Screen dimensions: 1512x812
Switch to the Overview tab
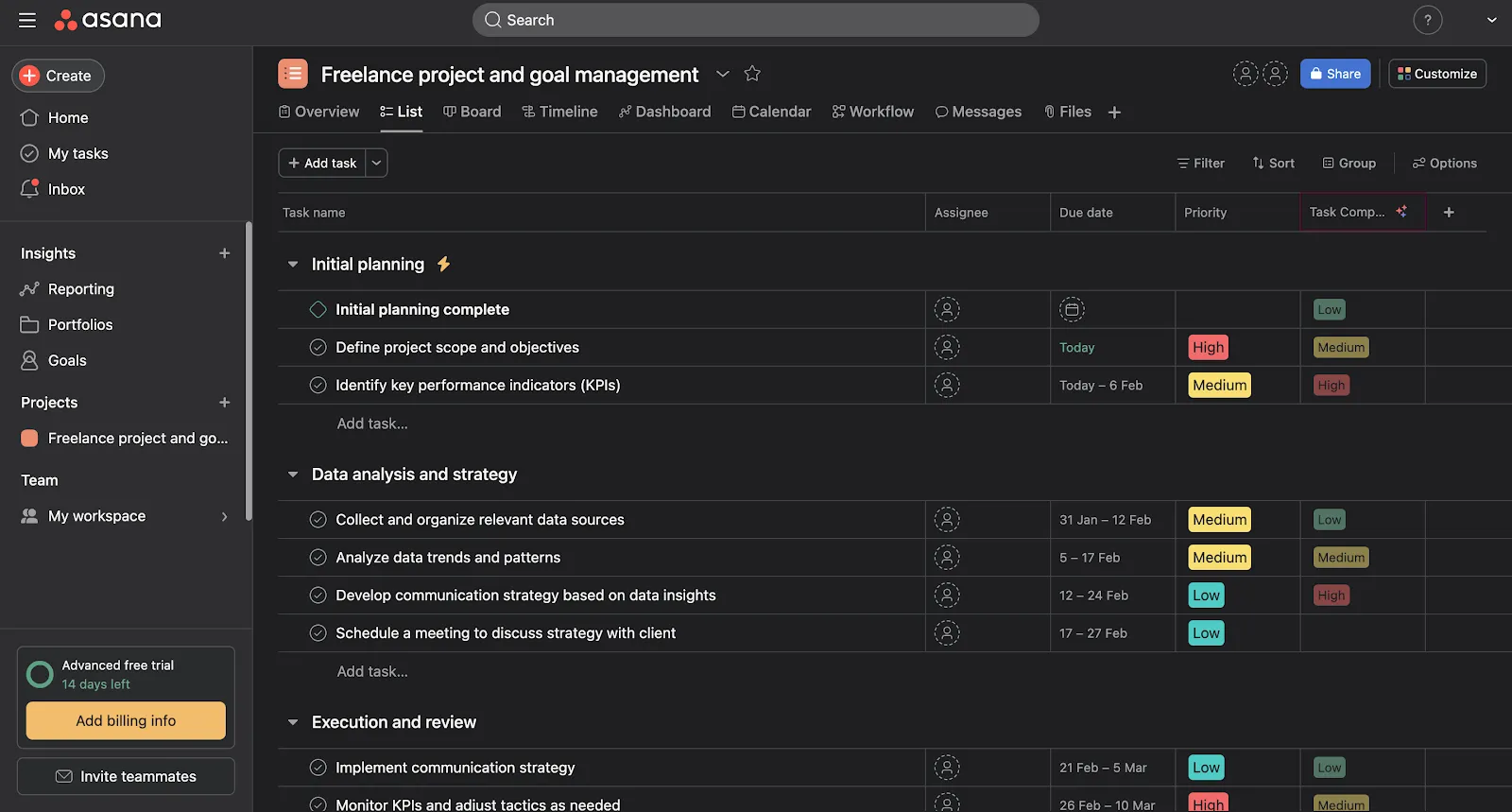pyautogui.click(x=319, y=112)
